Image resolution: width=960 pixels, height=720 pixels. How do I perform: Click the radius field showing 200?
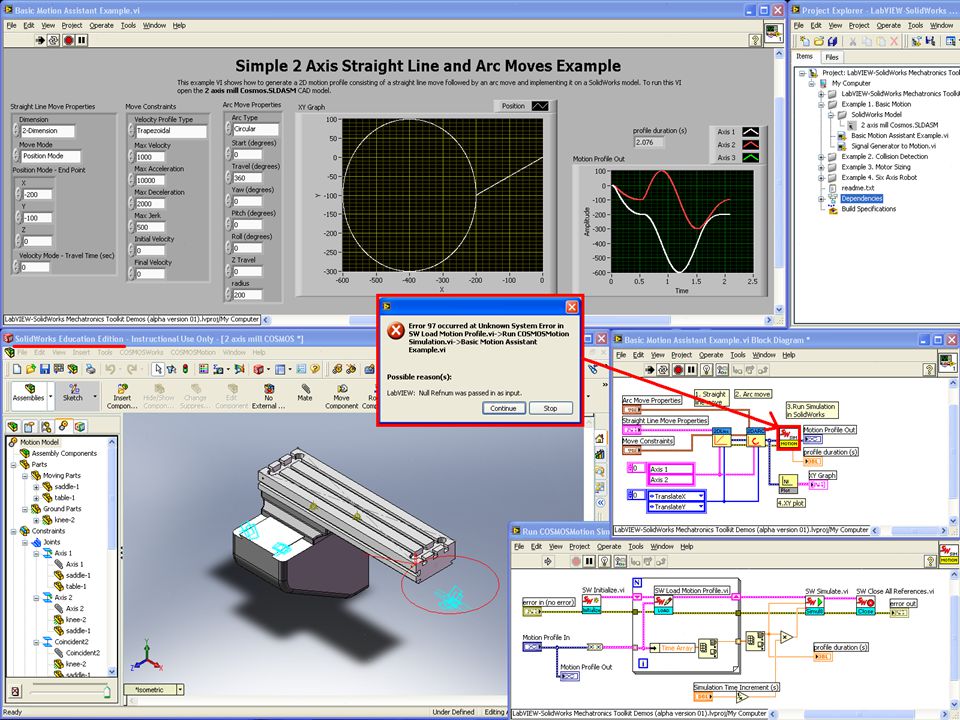tap(247, 294)
